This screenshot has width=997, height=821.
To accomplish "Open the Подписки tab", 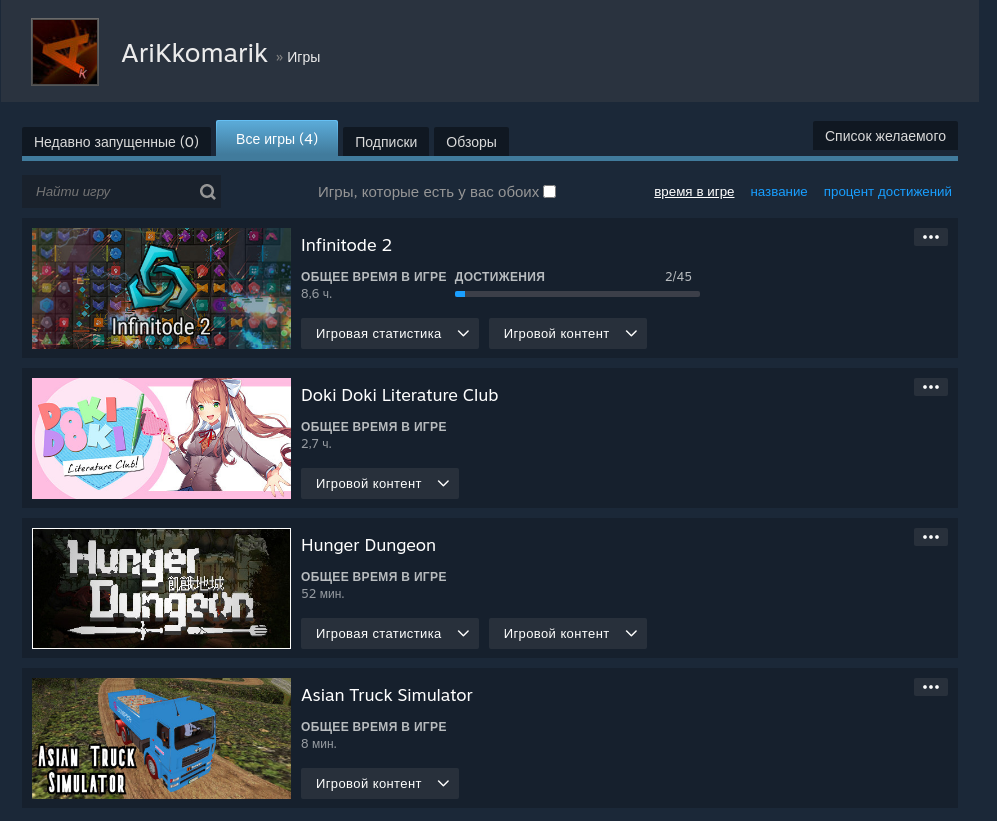I will click(386, 142).
